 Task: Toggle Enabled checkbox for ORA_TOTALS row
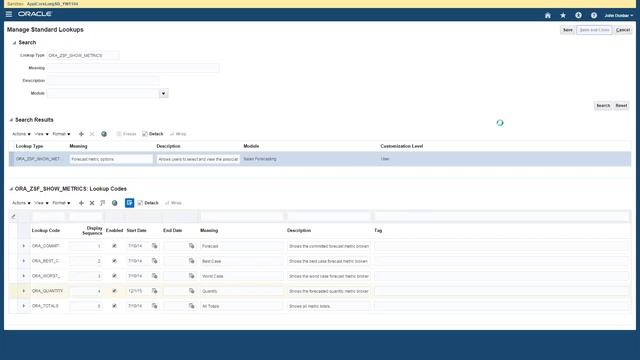click(114, 306)
